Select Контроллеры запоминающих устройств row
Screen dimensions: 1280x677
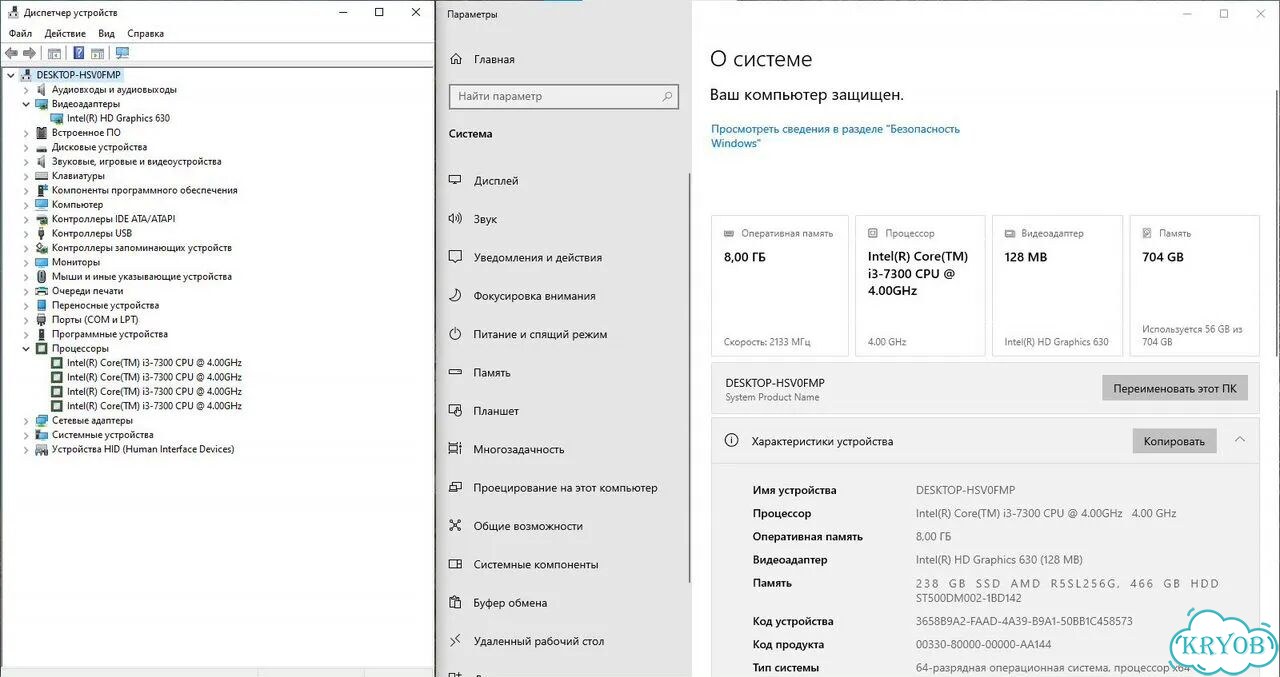coord(141,248)
